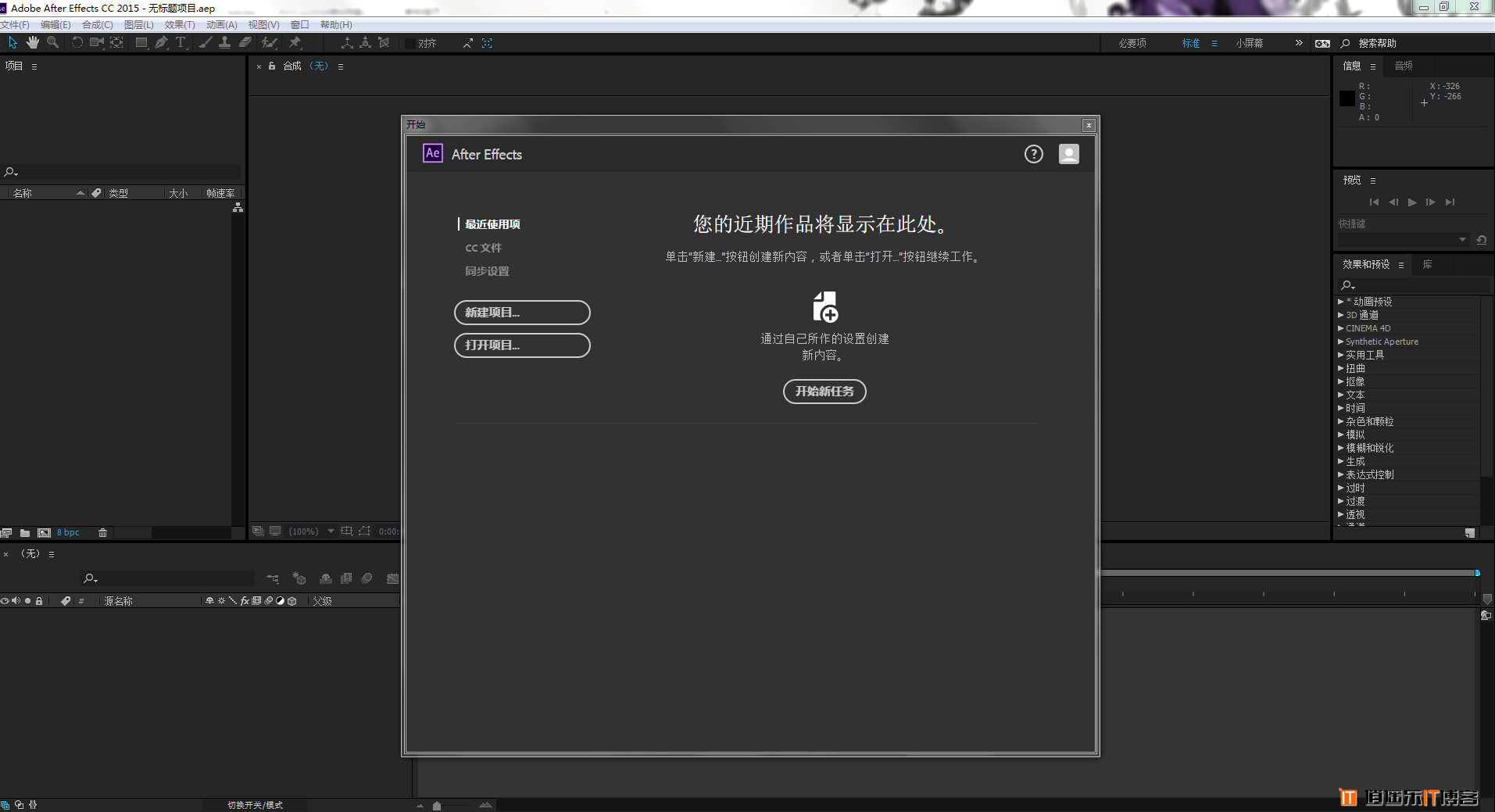The width and height of the screenshot is (1495, 812).
Task: Expand the 实用工具 effects category
Action: coord(1341,355)
